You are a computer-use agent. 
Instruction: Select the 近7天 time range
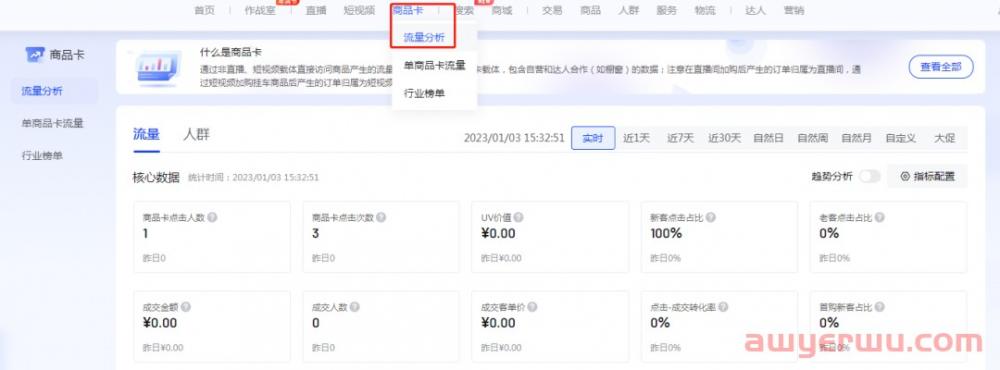(680, 138)
